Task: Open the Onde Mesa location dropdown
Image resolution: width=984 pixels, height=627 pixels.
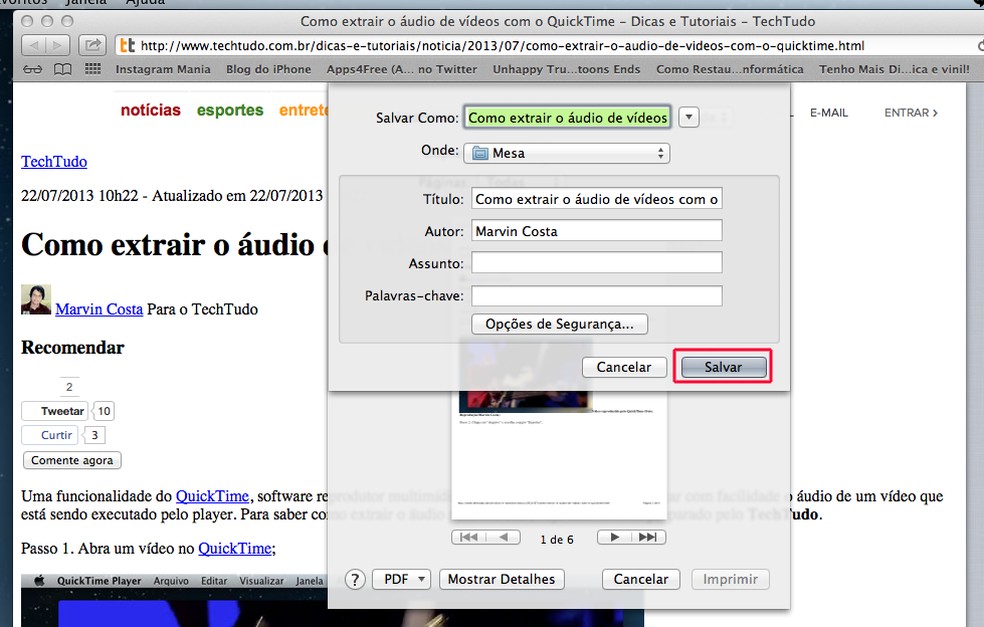Action: (x=567, y=153)
